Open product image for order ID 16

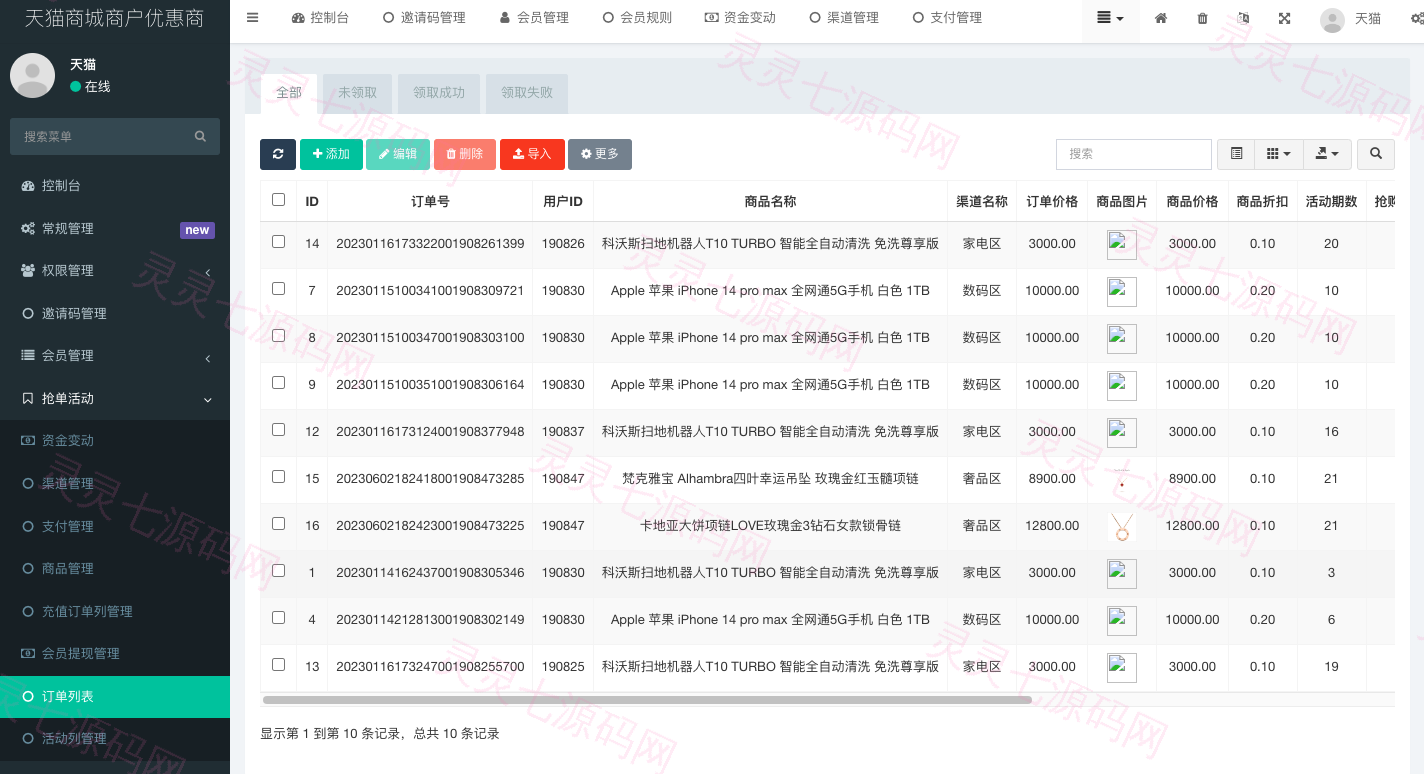[x=1122, y=526]
